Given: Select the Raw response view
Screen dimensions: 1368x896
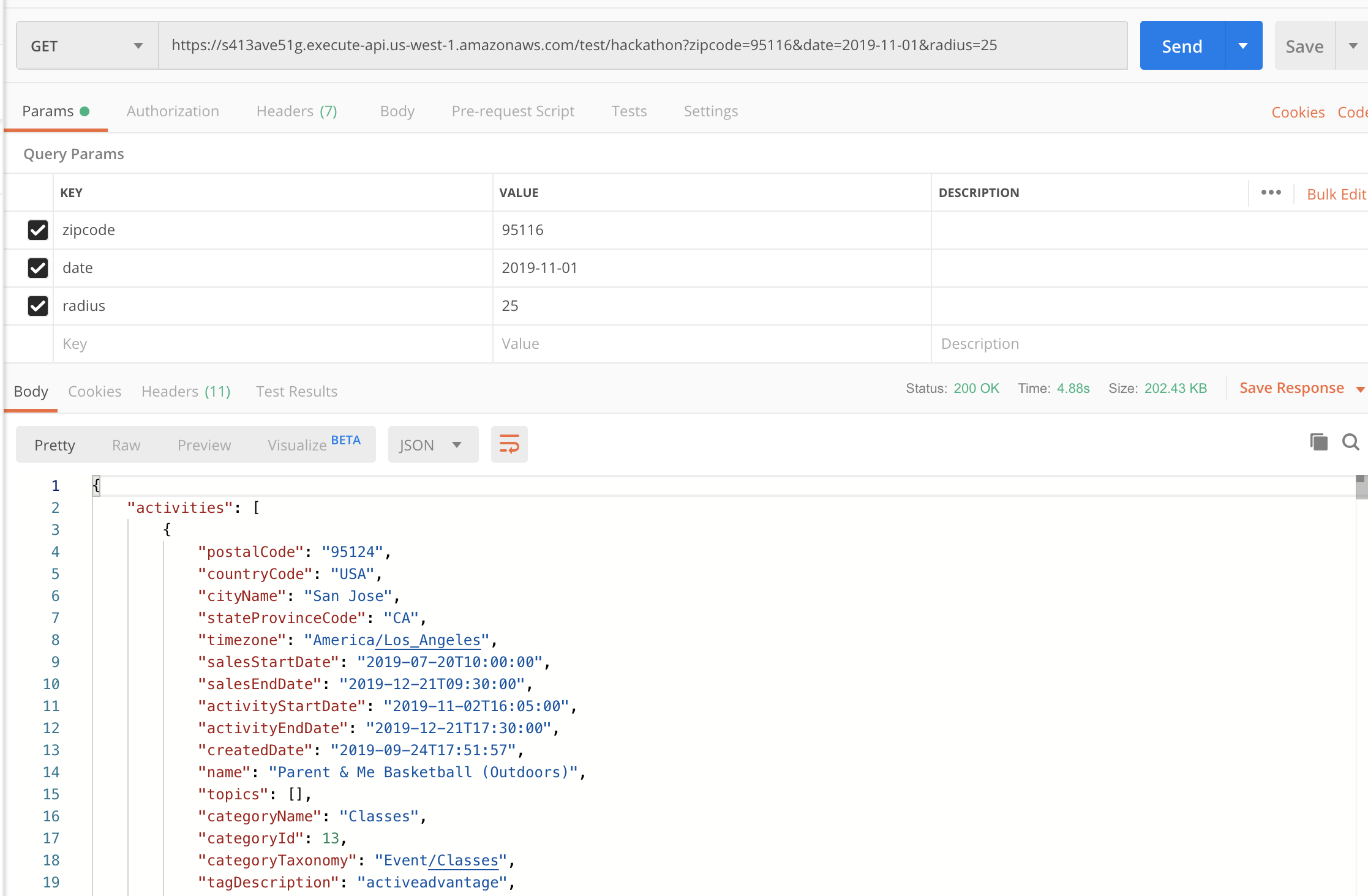Looking at the screenshot, I should 126,445.
